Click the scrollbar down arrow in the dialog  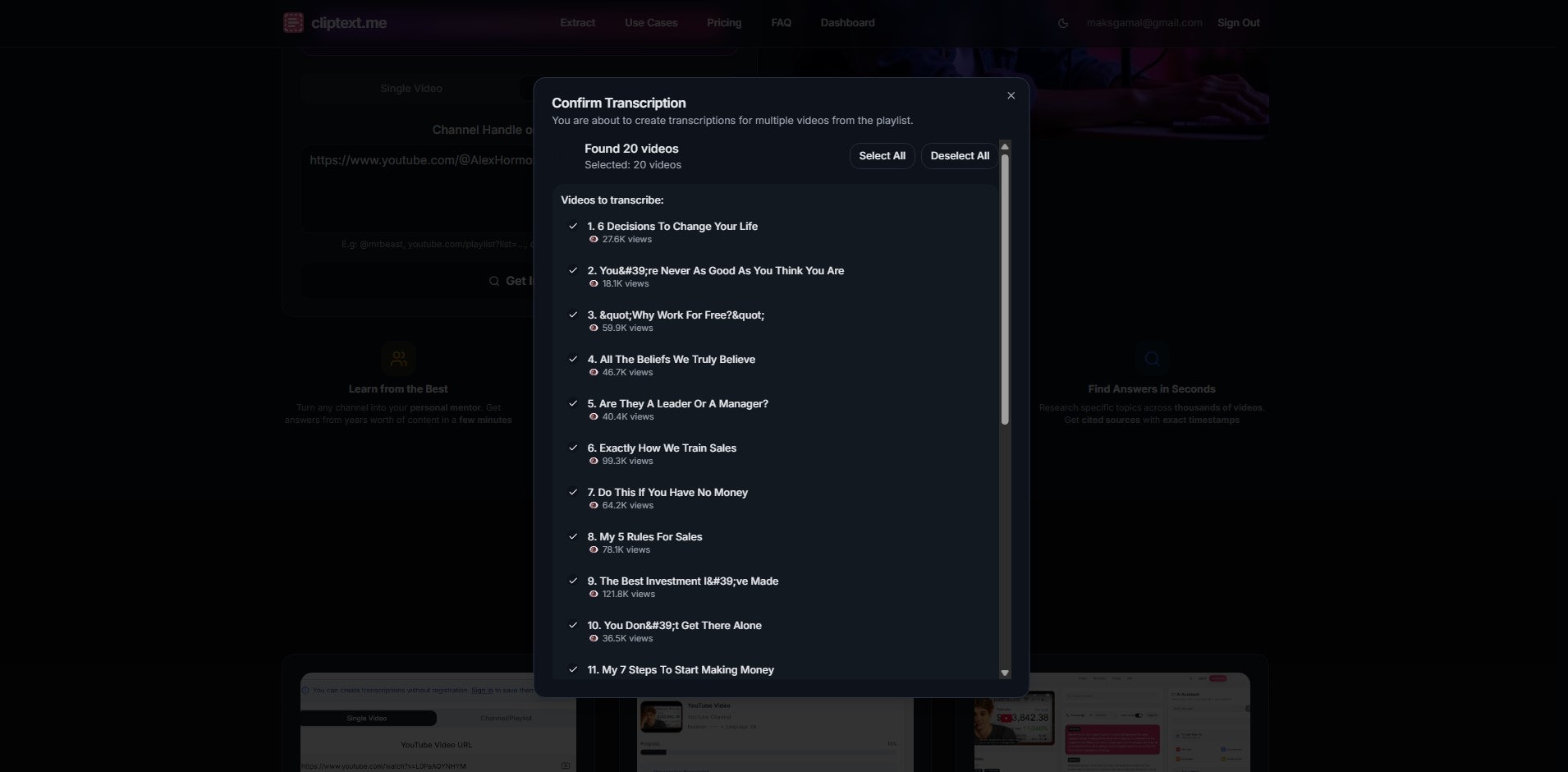pyautogui.click(x=1005, y=673)
